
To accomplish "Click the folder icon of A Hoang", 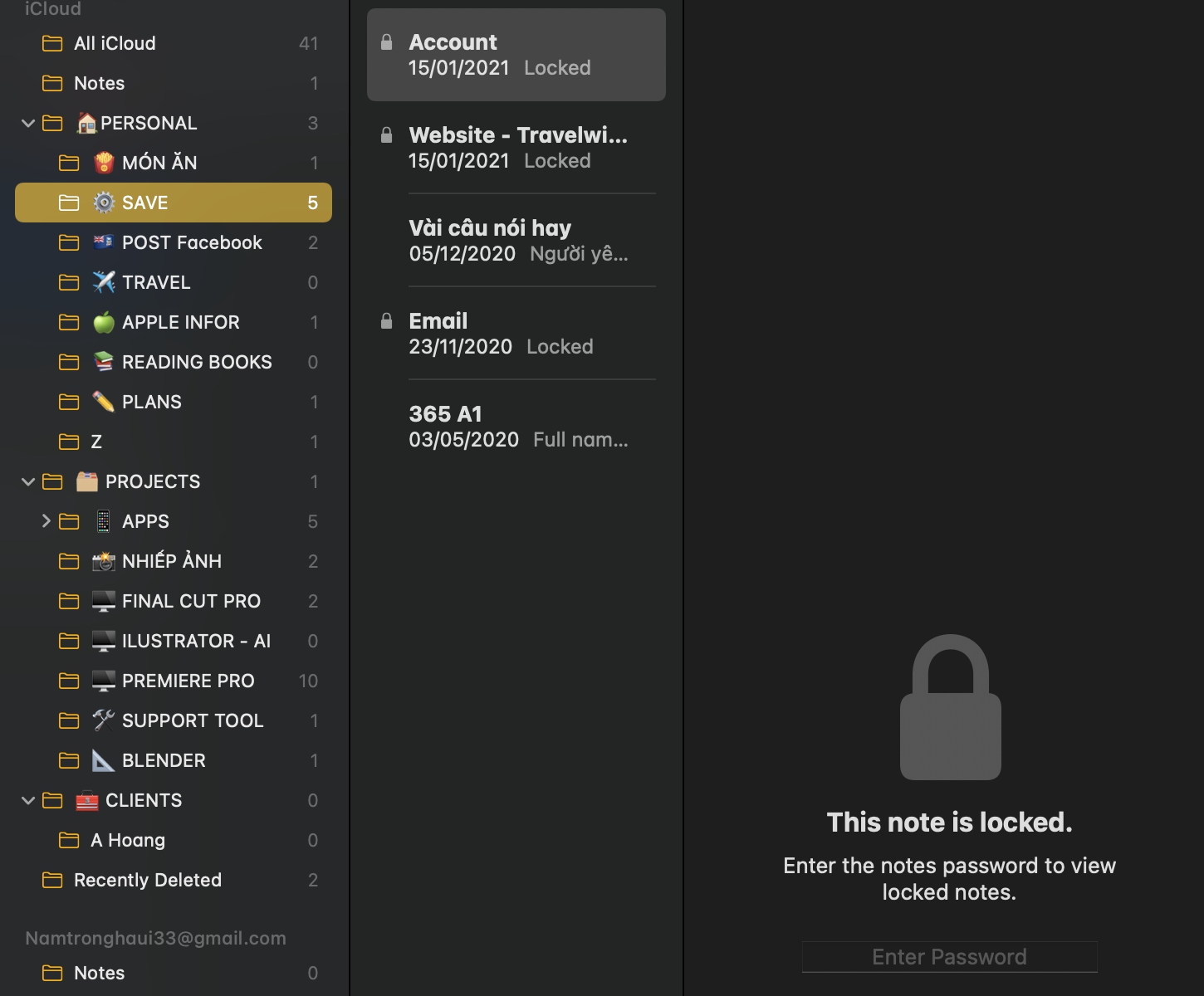I will point(70,840).
